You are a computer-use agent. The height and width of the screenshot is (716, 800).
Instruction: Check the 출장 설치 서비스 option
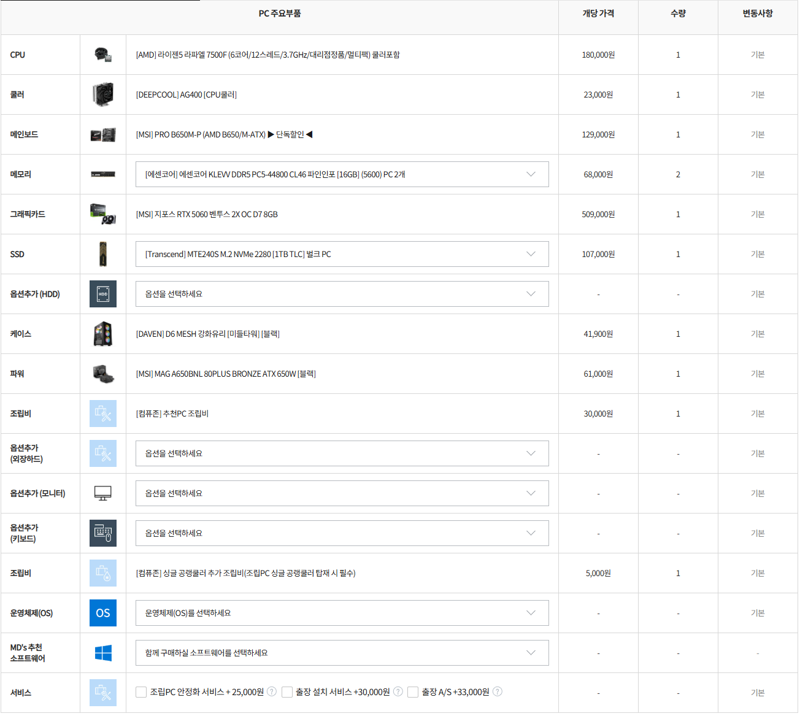(x=287, y=692)
